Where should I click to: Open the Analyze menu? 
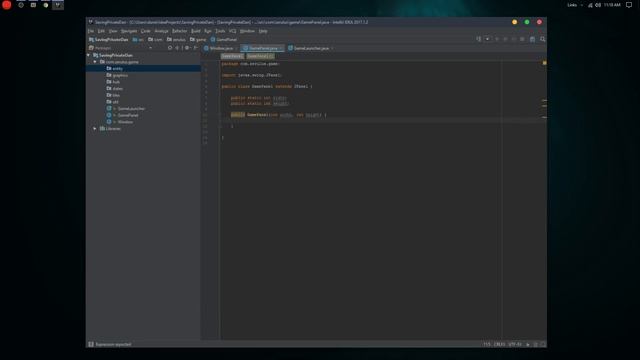pos(162,31)
